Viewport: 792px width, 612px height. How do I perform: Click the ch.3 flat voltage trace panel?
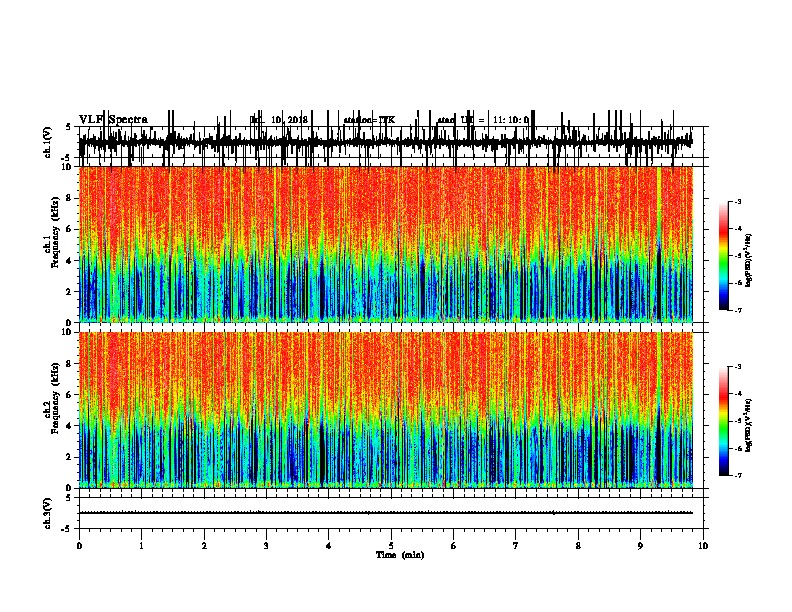tap(390, 513)
